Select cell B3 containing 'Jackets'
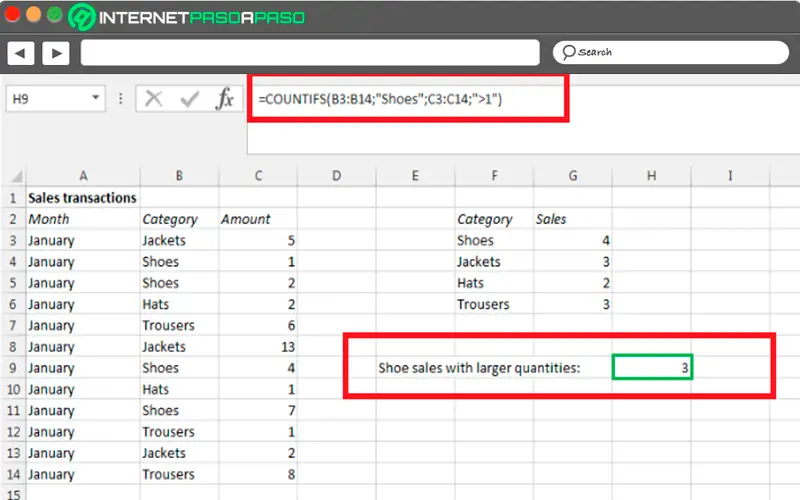 pos(179,240)
